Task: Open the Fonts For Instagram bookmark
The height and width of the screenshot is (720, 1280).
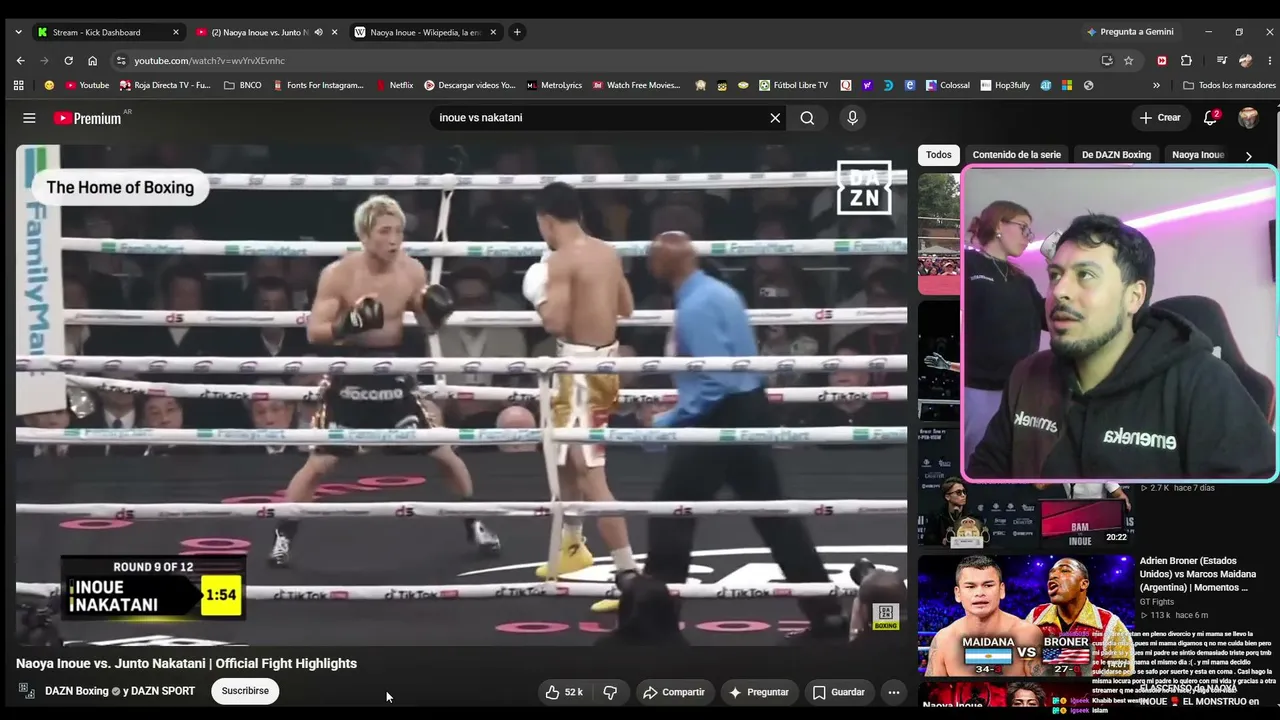Action: [x=318, y=85]
